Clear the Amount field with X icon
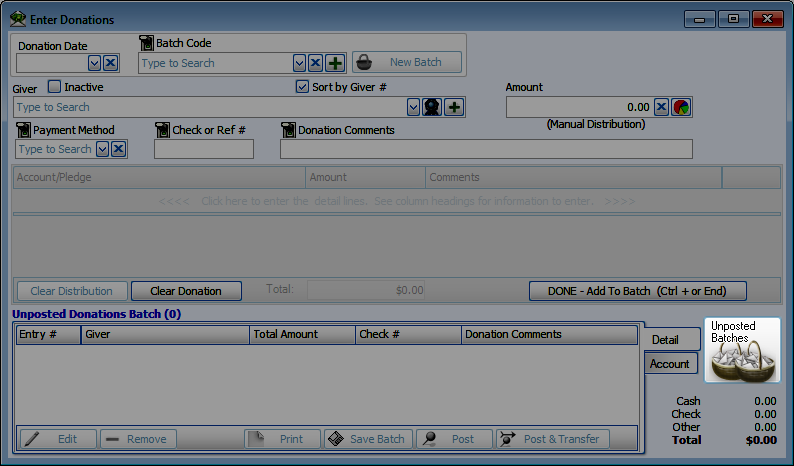The image size is (794, 466). (x=661, y=107)
